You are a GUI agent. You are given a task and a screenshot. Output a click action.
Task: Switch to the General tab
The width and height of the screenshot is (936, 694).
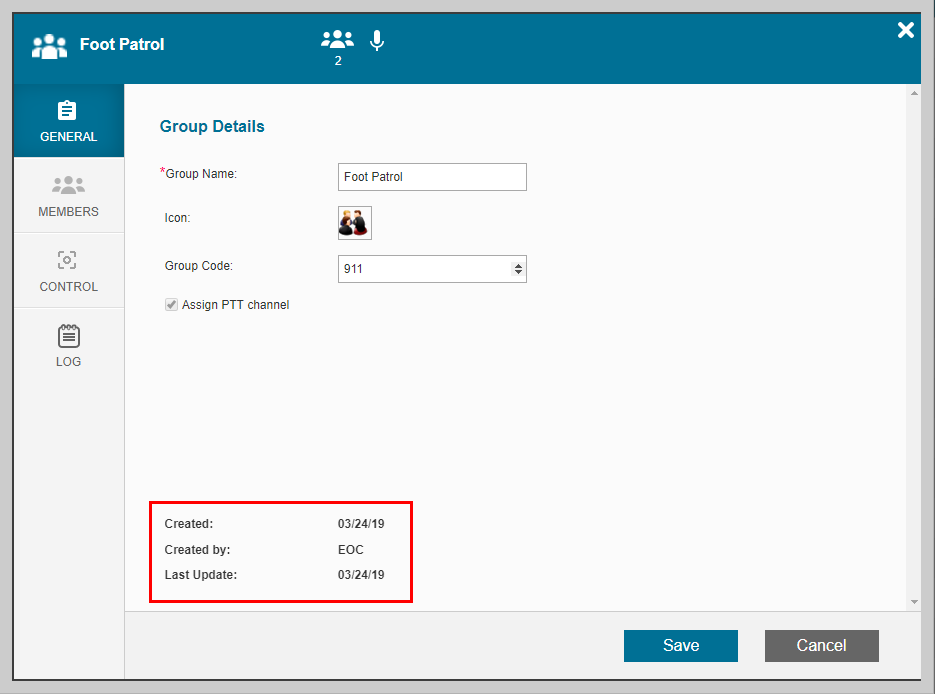(69, 121)
